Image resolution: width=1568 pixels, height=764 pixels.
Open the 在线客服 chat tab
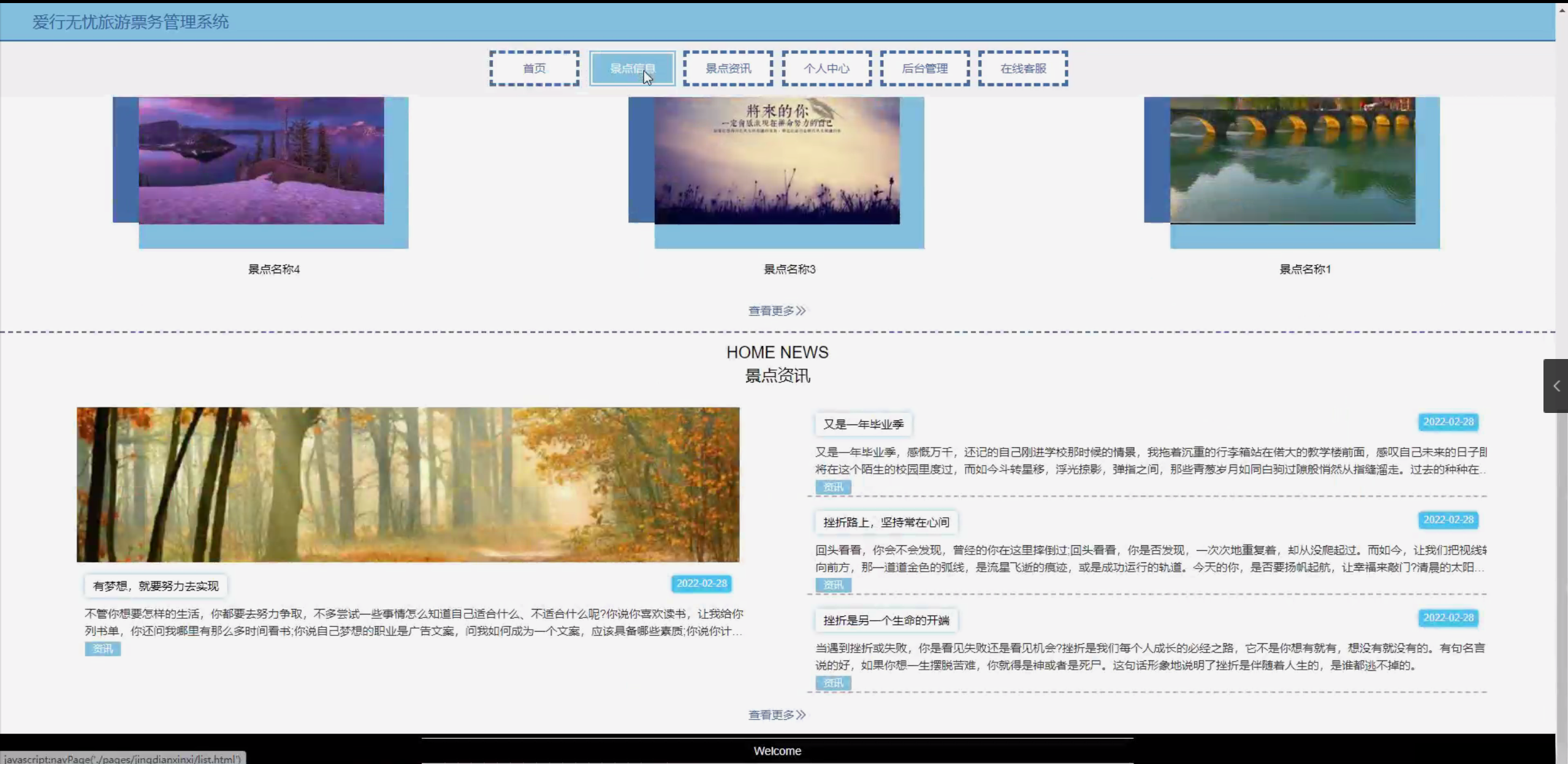coord(1022,68)
